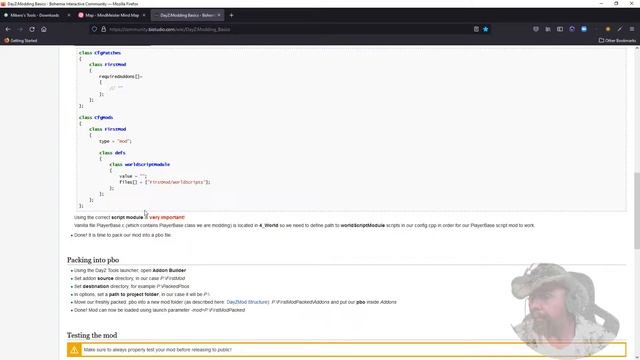Click 'Done! It is time to pack' line
The width and height of the screenshot is (640, 360).
click(122, 235)
